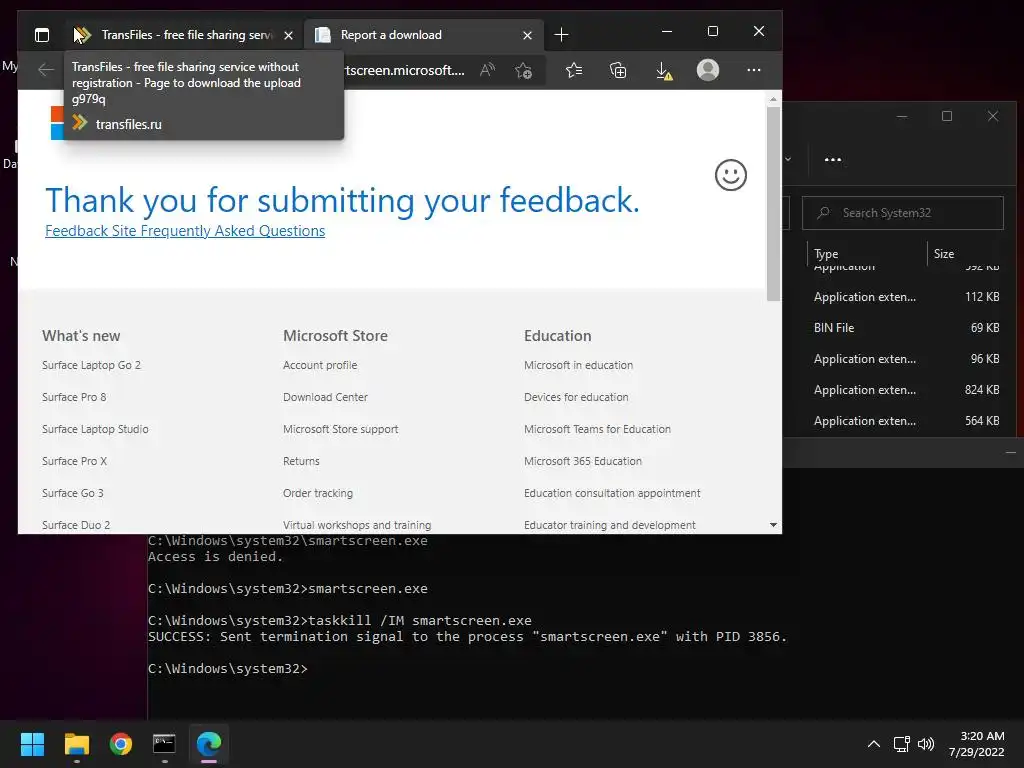1024x768 pixels.
Task: Click the scrollbar up arrow in Edge
Action: pos(773,99)
